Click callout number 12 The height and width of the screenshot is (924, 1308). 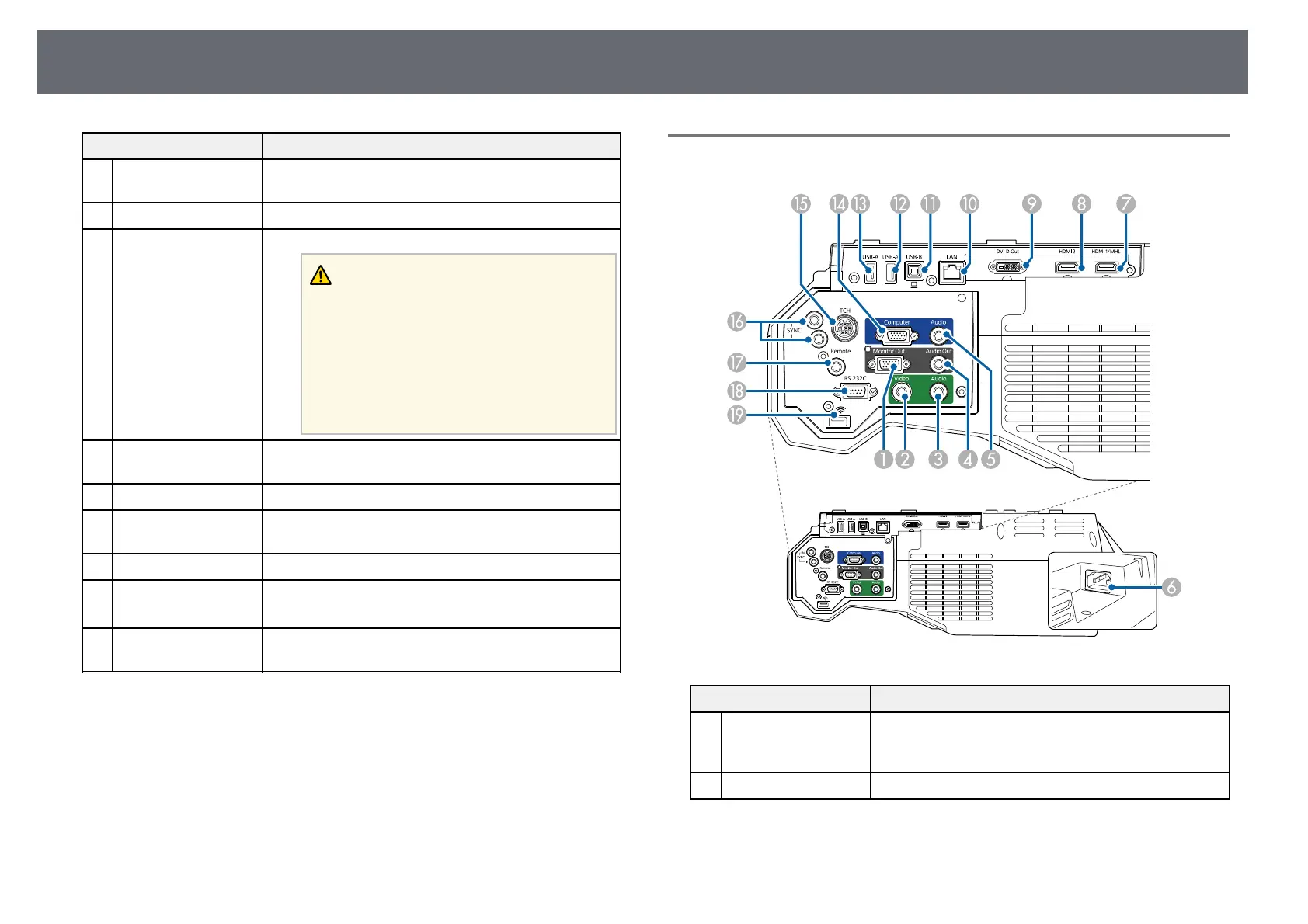pos(899,203)
